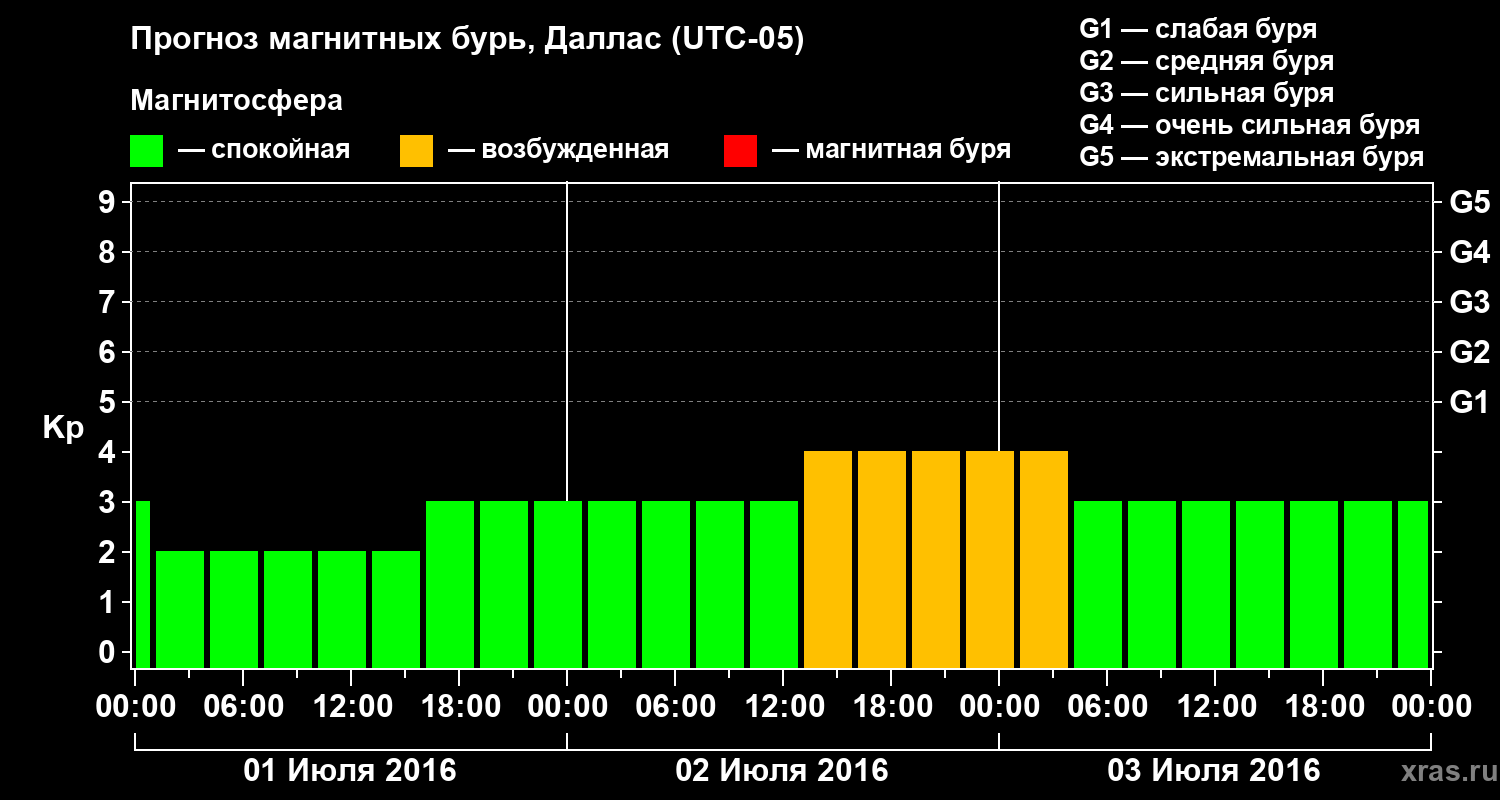Click the '01 Июля 2016' date label

[x=350, y=771]
